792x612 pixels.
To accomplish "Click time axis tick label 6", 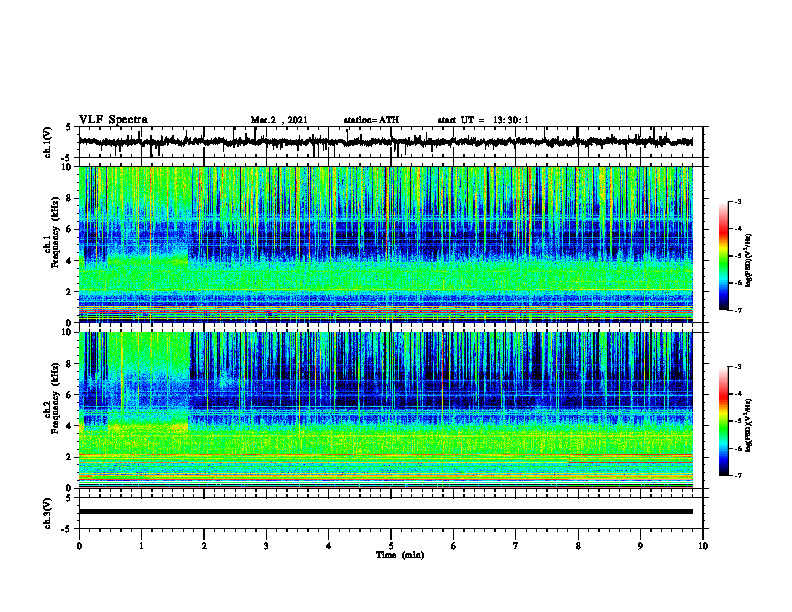I will click(454, 546).
